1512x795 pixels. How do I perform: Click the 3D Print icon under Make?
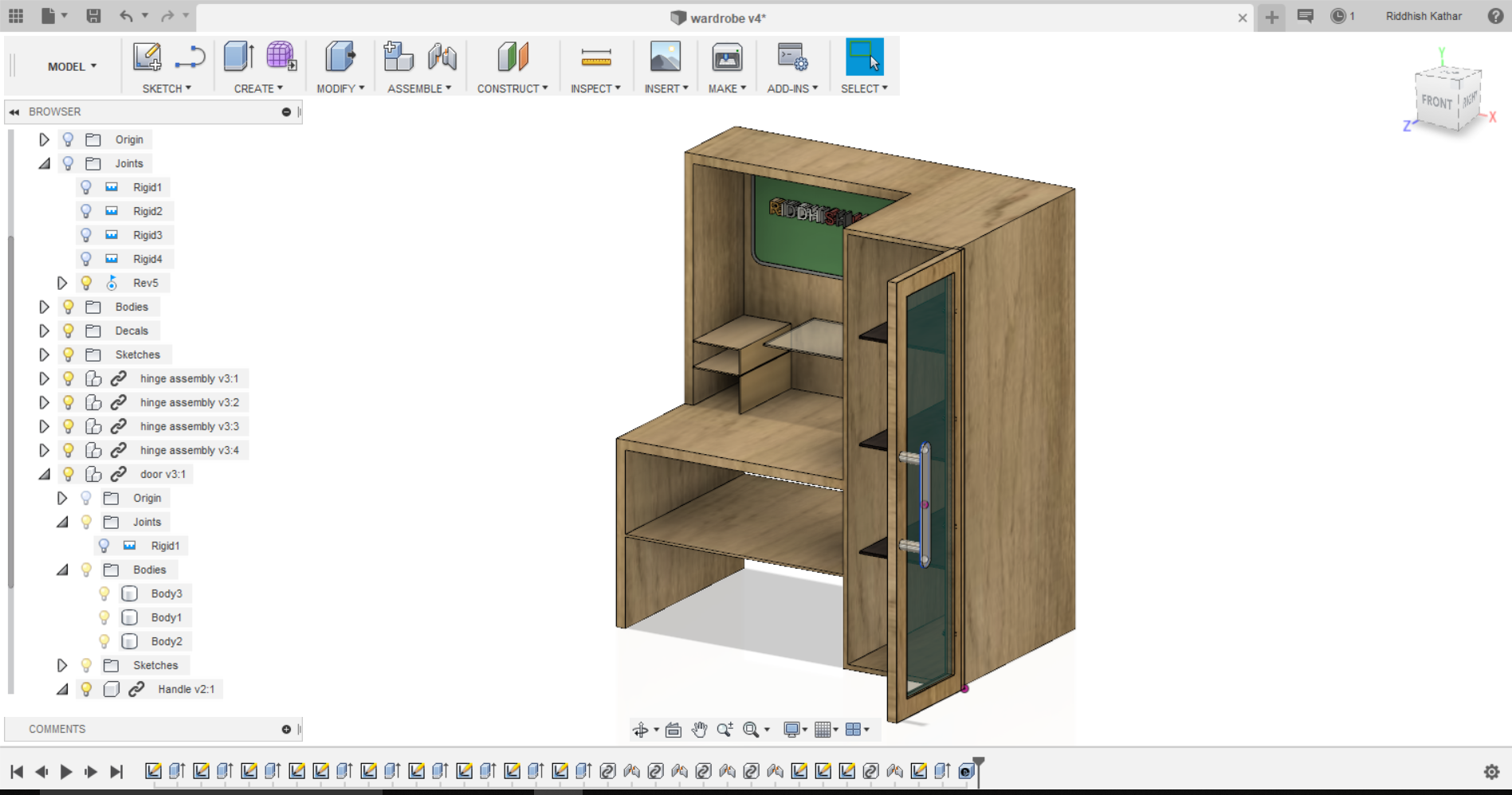[727, 57]
